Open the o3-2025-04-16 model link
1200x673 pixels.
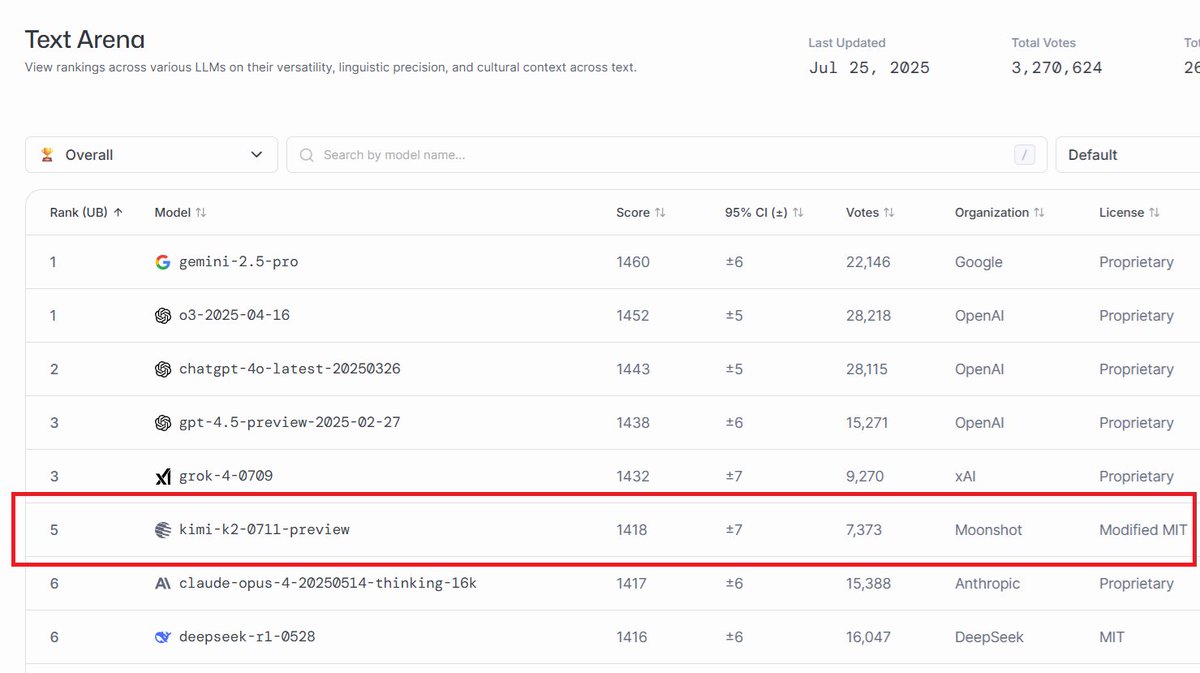click(235, 315)
